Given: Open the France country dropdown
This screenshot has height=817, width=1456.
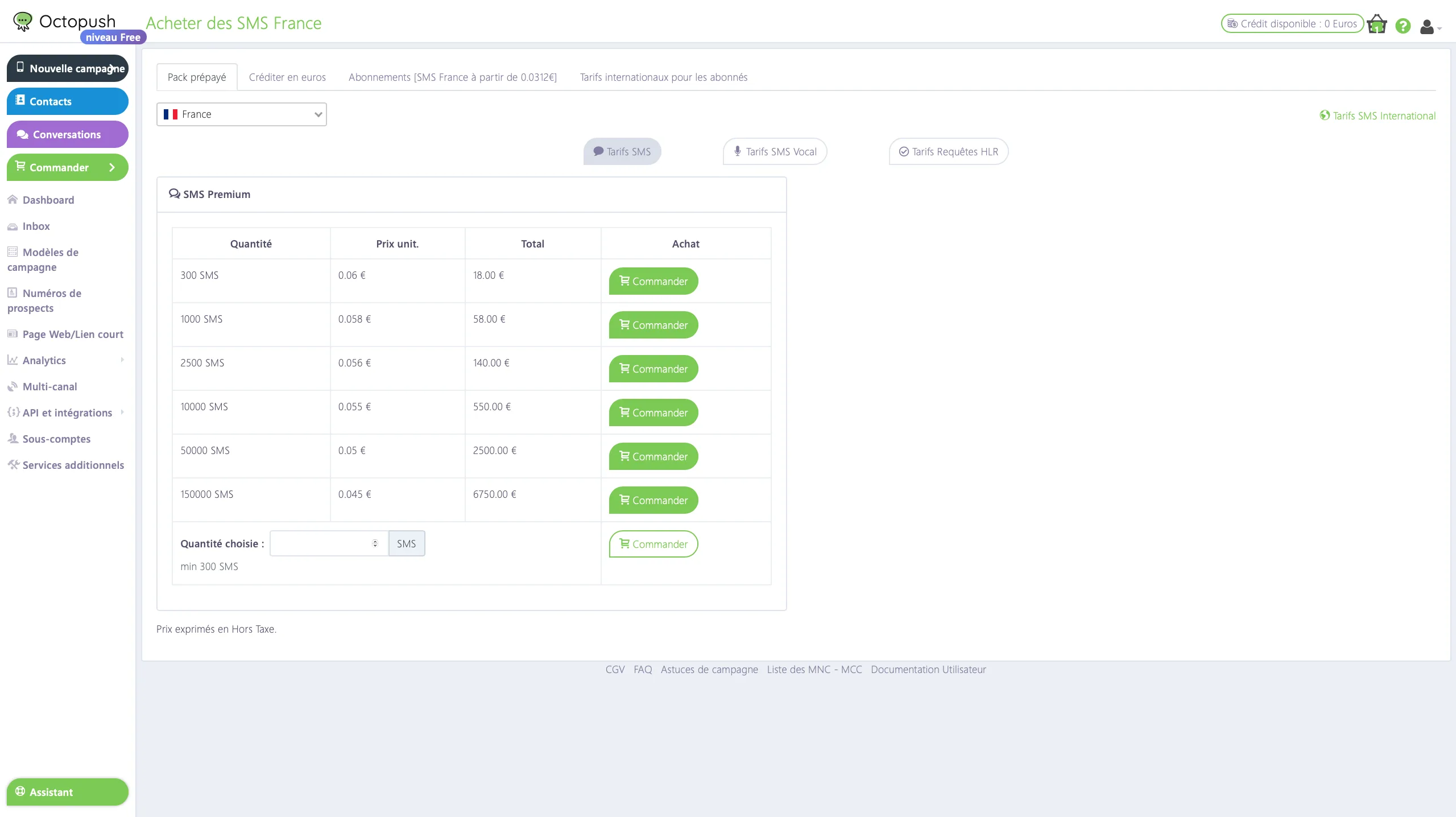Looking at the screenshot, I should [x=242, y=114].
